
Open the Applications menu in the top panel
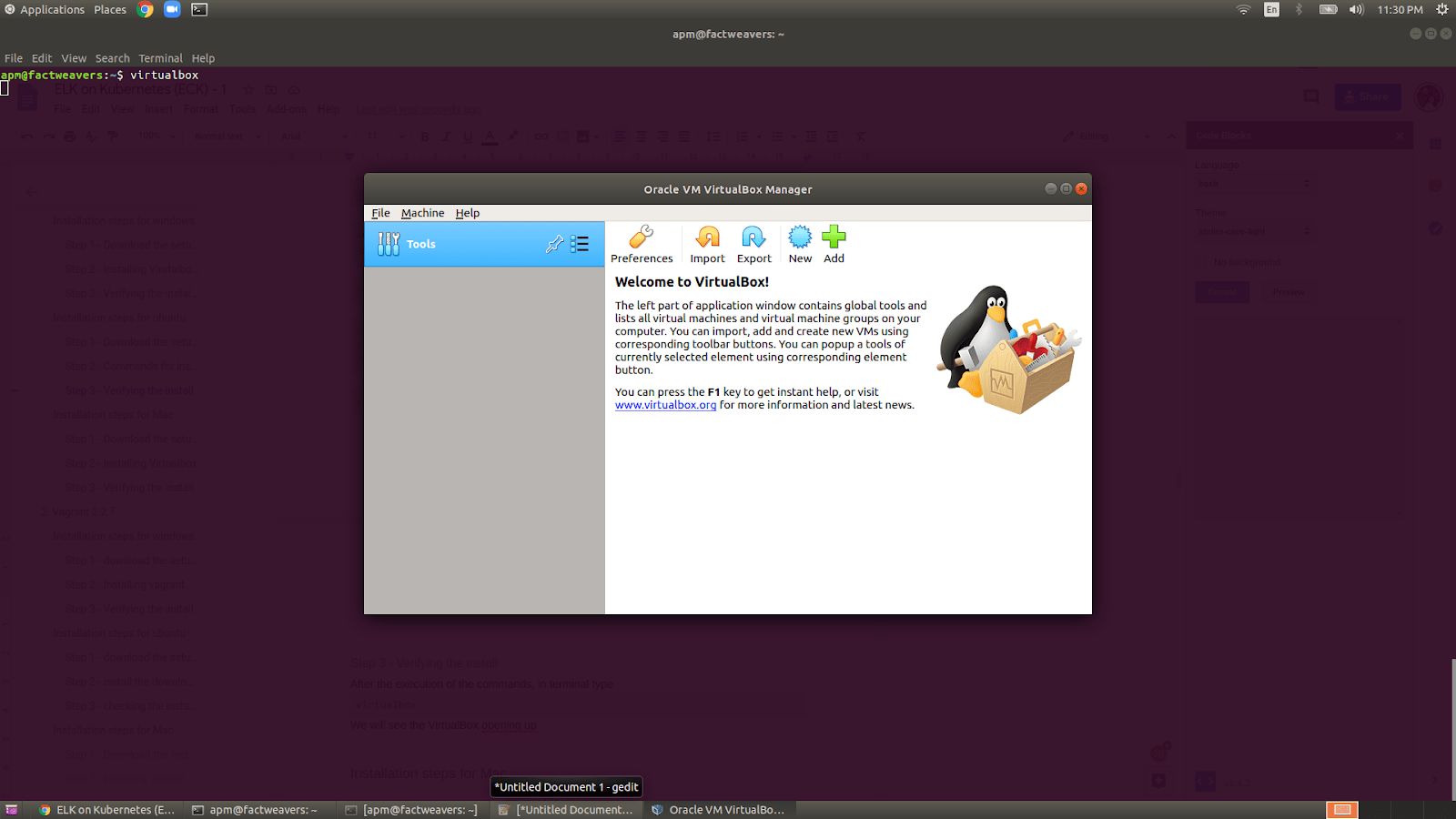45,9
